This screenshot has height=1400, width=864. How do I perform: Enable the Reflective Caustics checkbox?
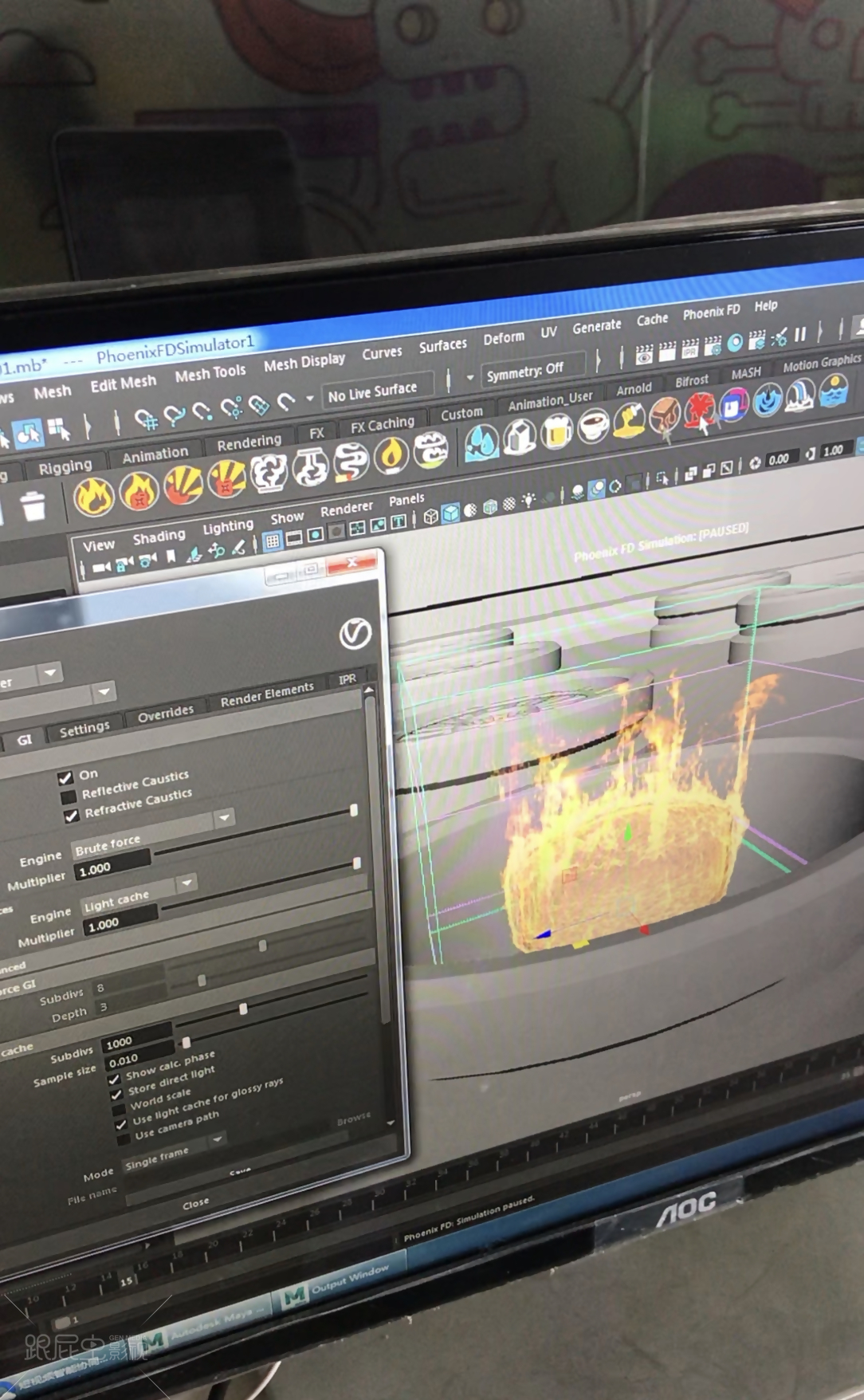tap(69, 796)
